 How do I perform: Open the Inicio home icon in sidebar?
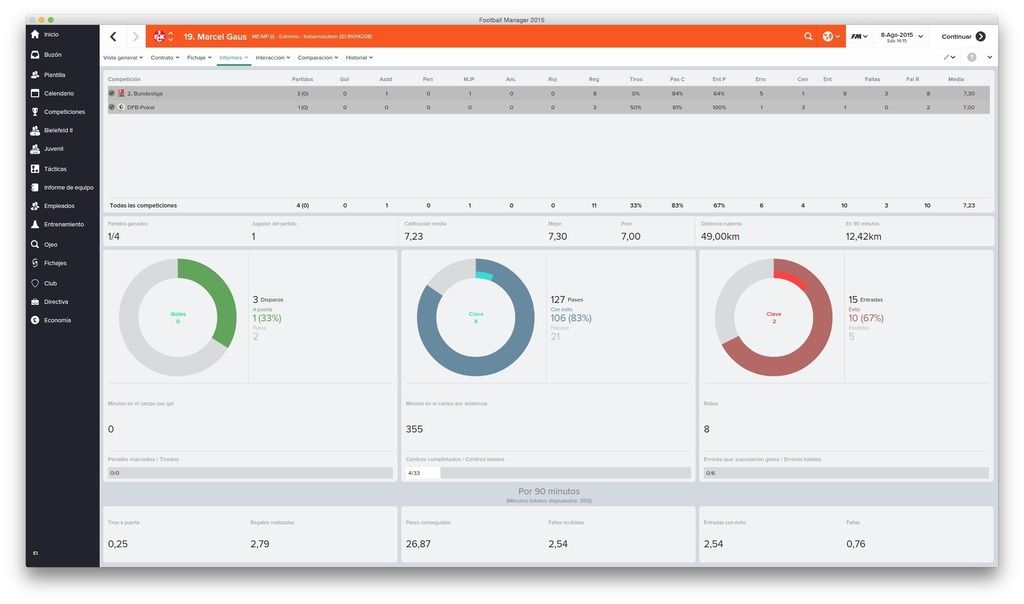click(x=35, y=34)
